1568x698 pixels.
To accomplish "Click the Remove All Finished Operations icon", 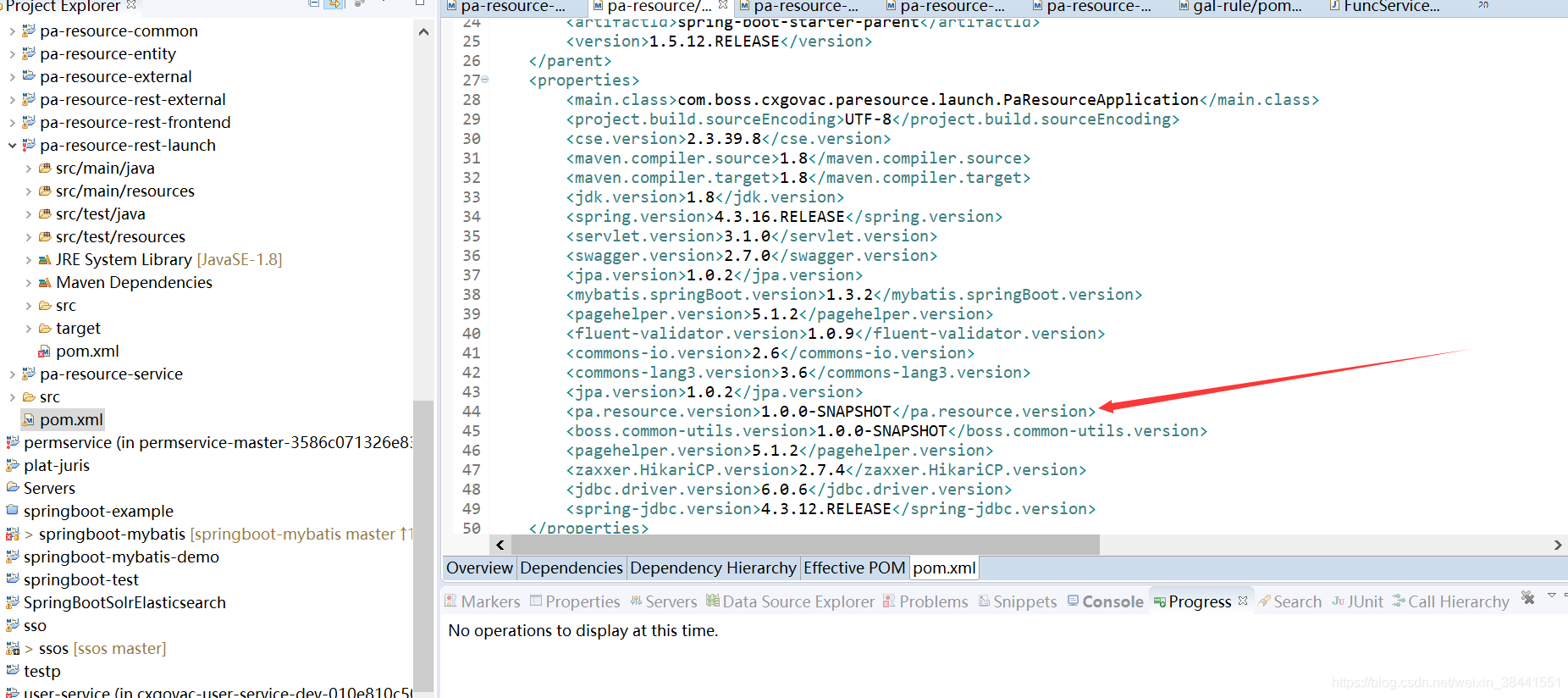I will (1528, 597).
